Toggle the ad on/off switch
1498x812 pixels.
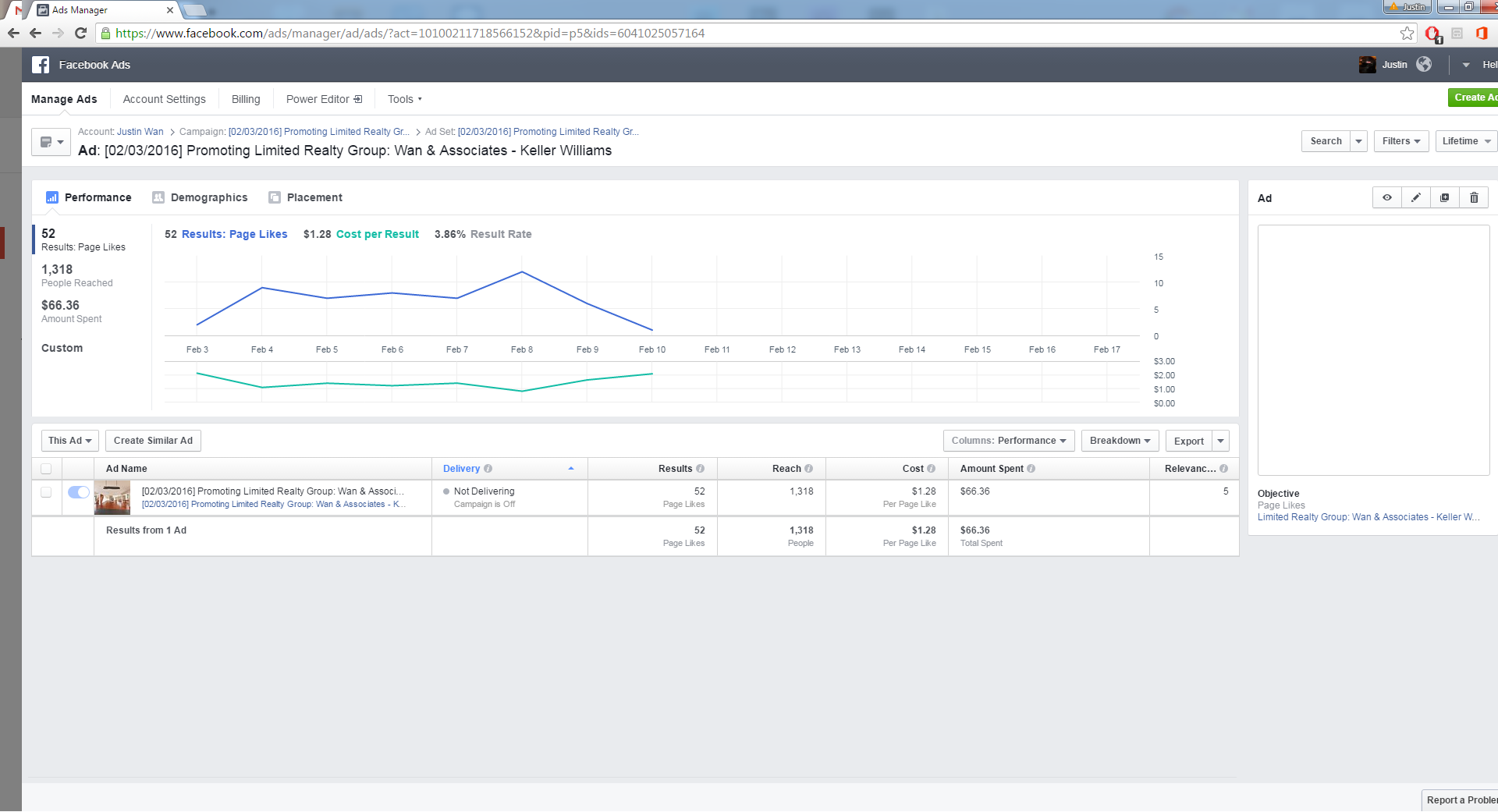79,492
